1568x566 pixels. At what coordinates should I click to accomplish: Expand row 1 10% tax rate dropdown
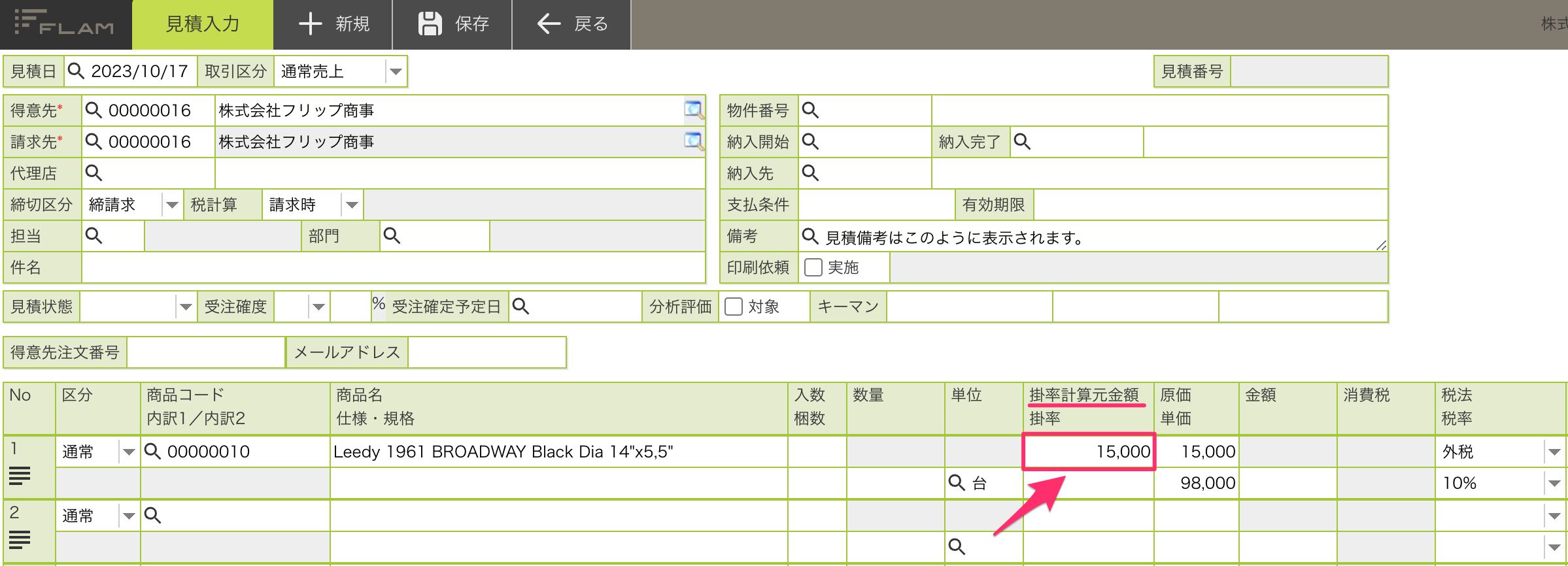click(1554, 484)
